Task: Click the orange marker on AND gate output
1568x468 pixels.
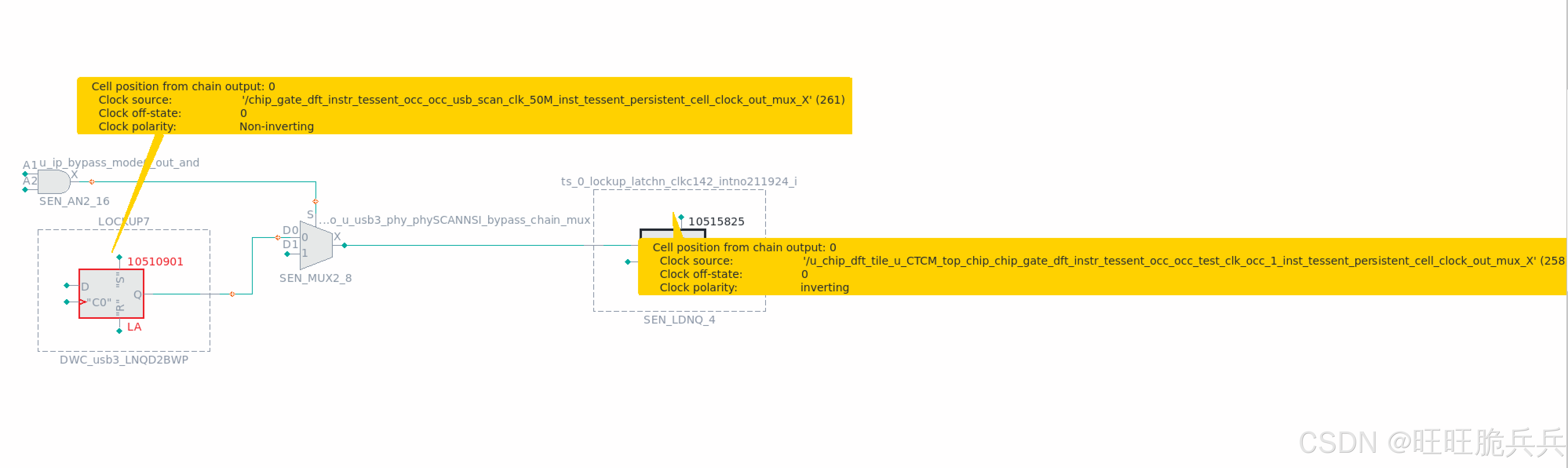Action: [x=92, y=182]
